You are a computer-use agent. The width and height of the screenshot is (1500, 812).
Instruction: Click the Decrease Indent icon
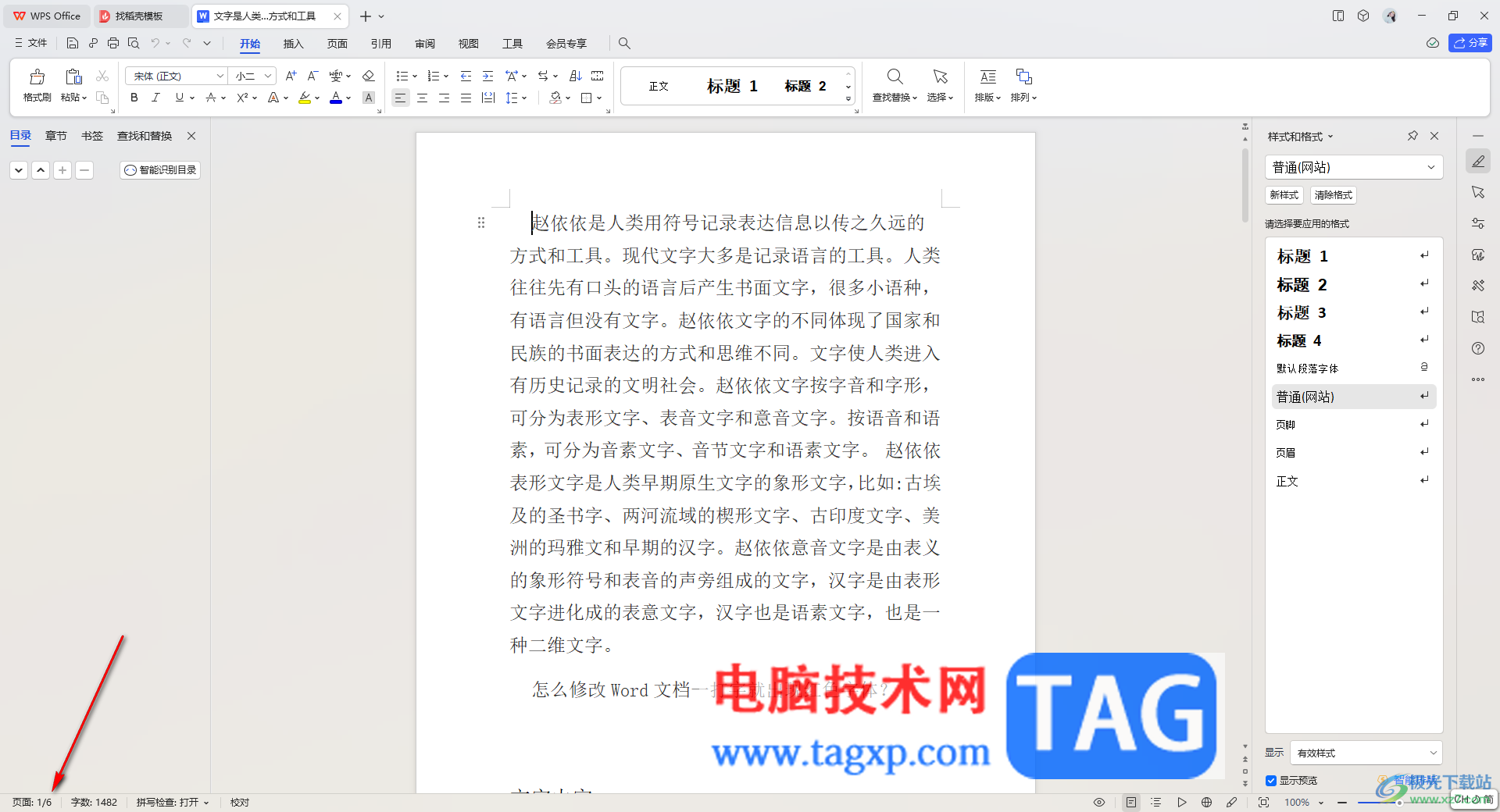[x=466, y=76]
